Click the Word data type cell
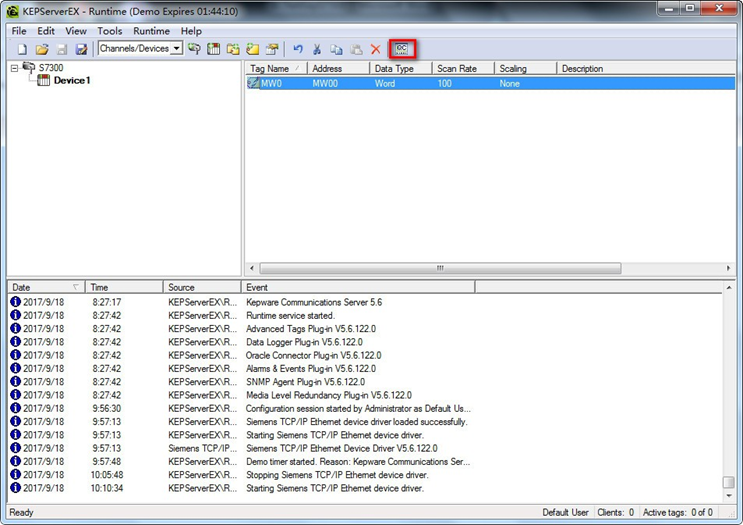Image resolution: width=743 pixels, height=525 pixels. pos(385,83)
